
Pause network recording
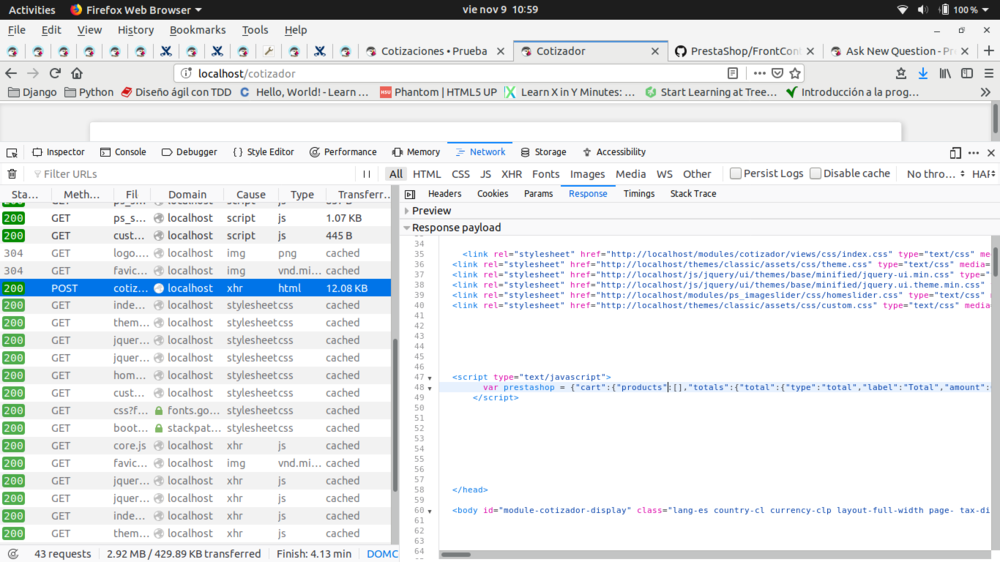click(367, 174)
